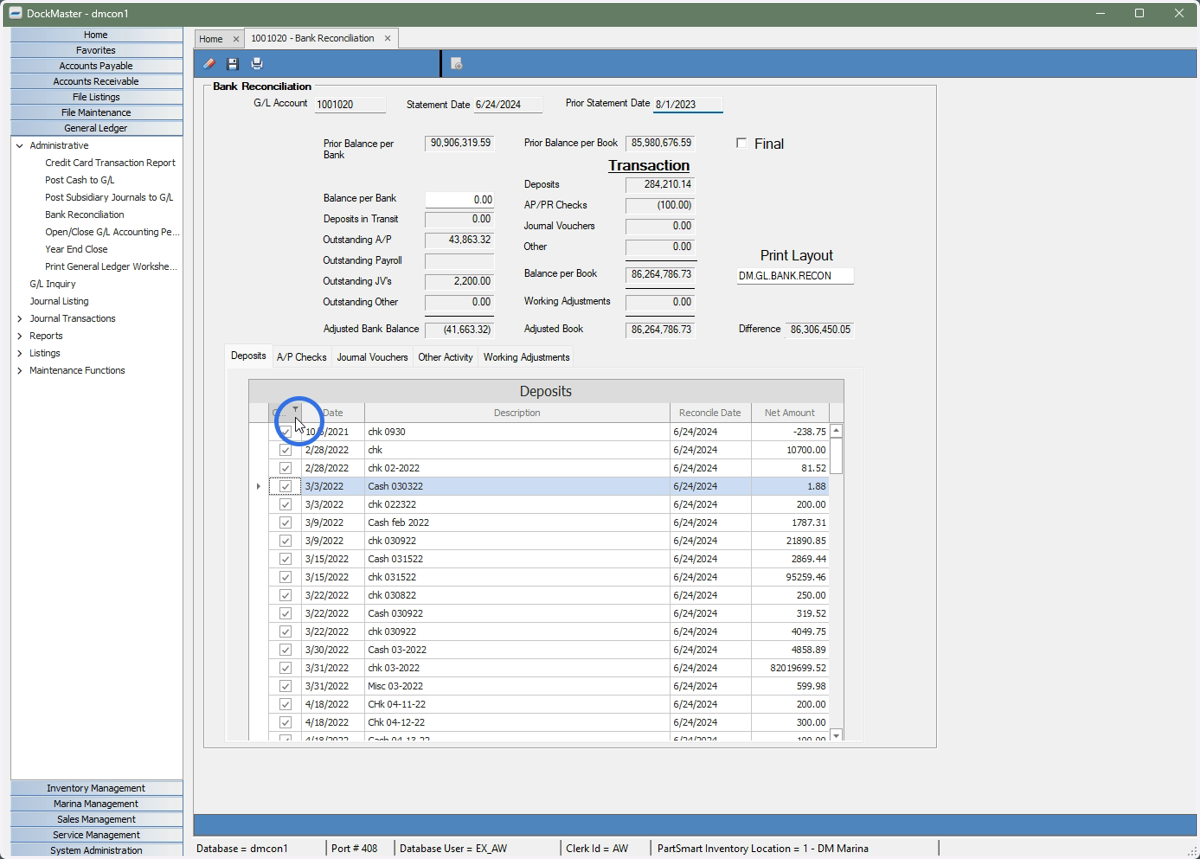Open the Service Management sidebar section
The height and width of the screenshot is (859, 1200).
coord(96,835)
